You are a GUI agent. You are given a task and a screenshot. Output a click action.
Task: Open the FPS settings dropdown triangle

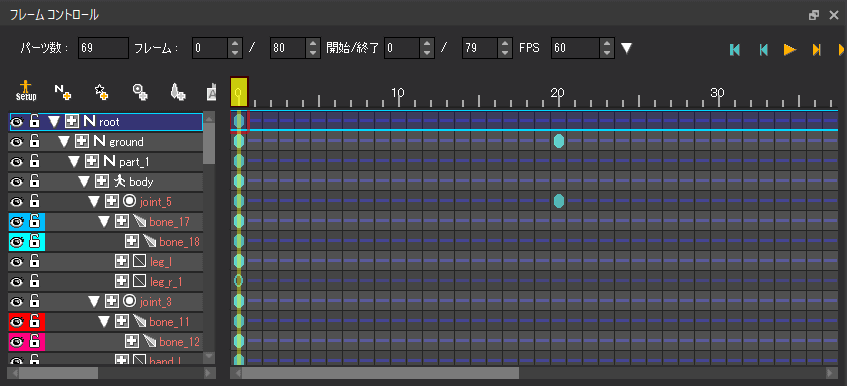(626, 49)
